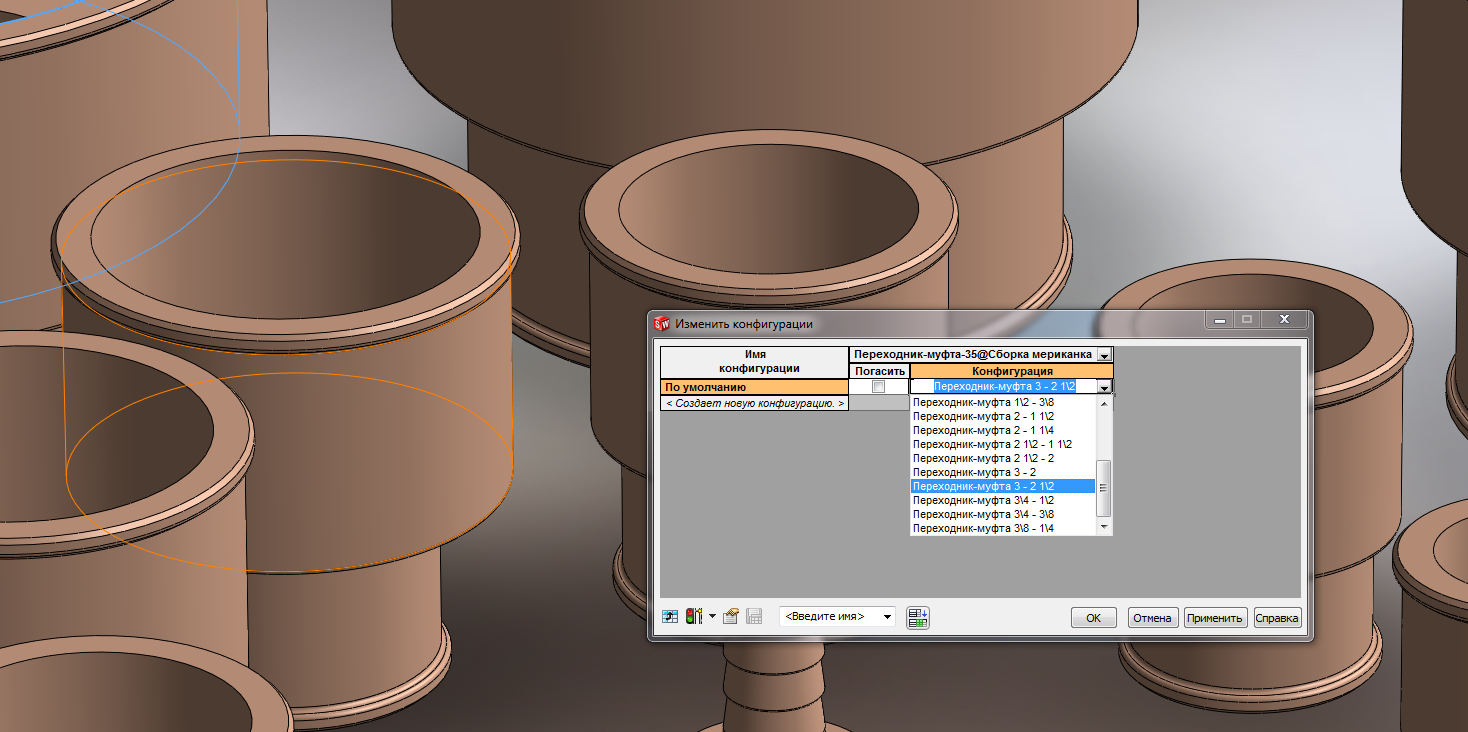Click the list scrollbar up arrow
This screenshot has height=732, width=1468.
click(x=1104, y=403)
